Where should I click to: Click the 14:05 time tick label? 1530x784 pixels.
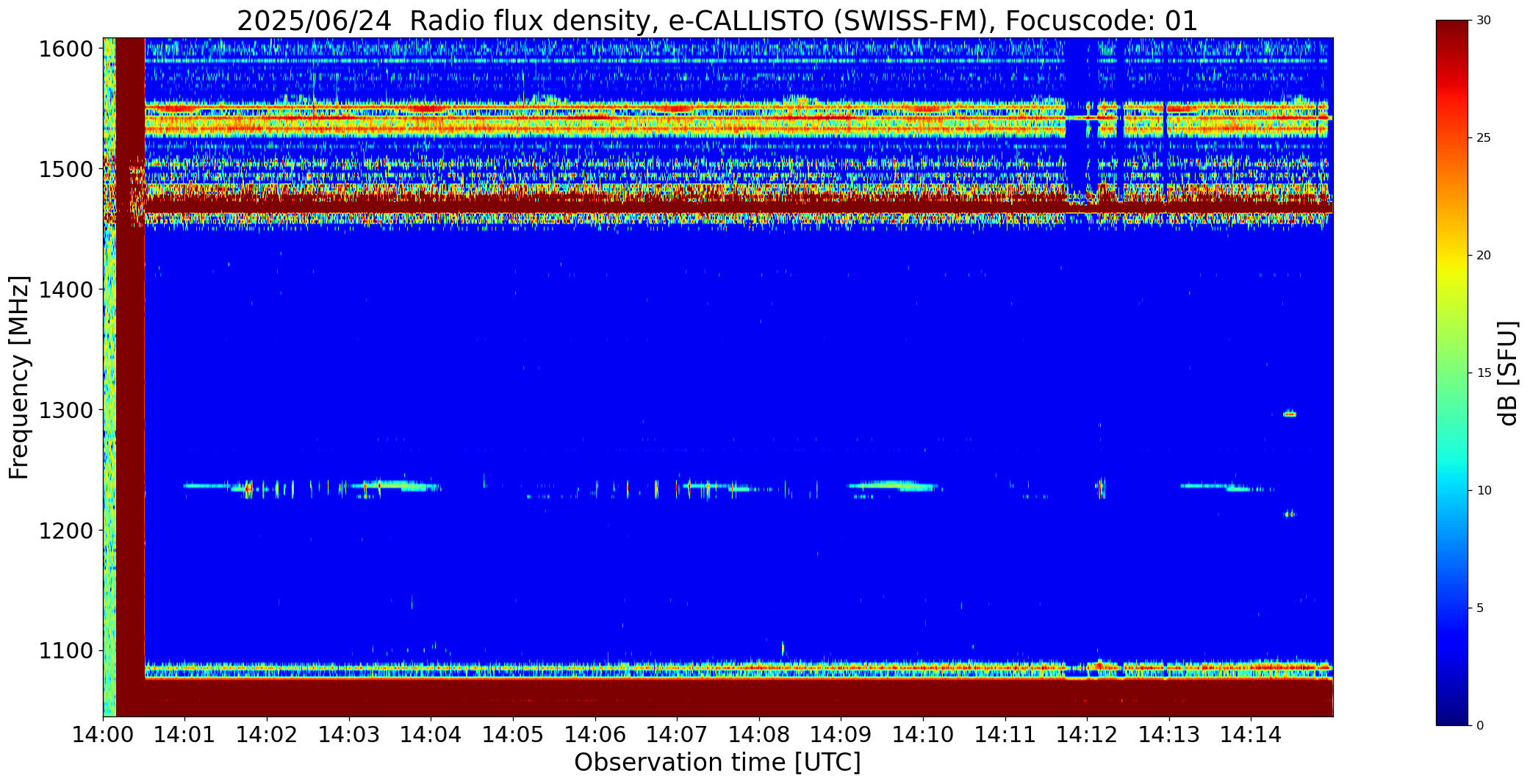(x=513, y=735)
